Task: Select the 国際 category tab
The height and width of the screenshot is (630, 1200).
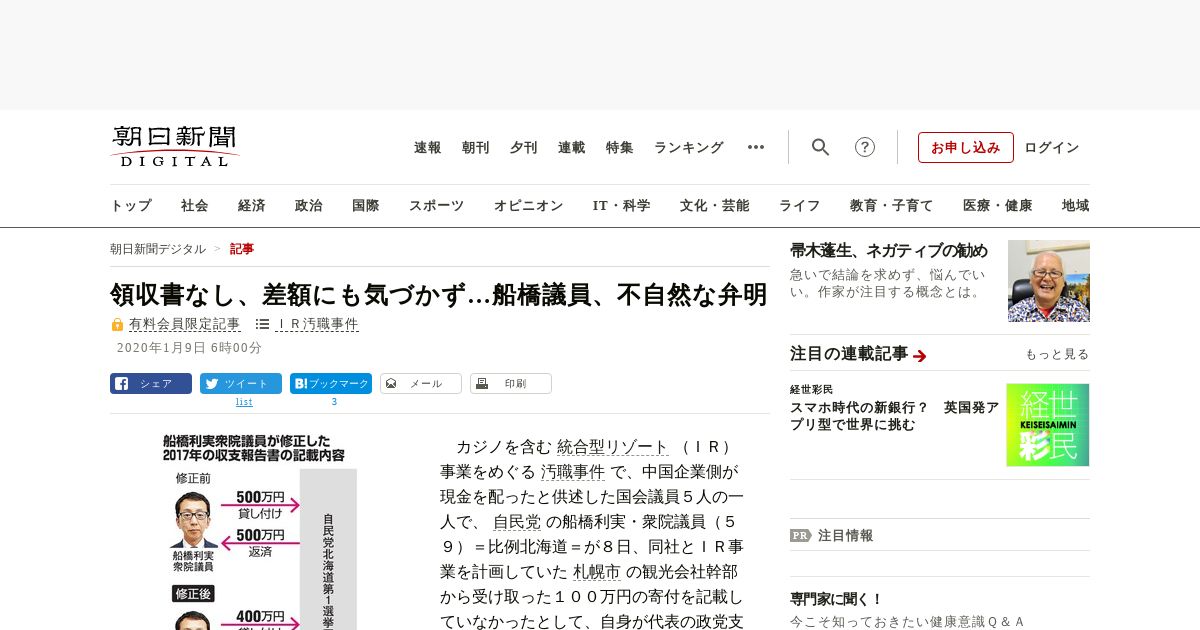Action: (366, 205)
